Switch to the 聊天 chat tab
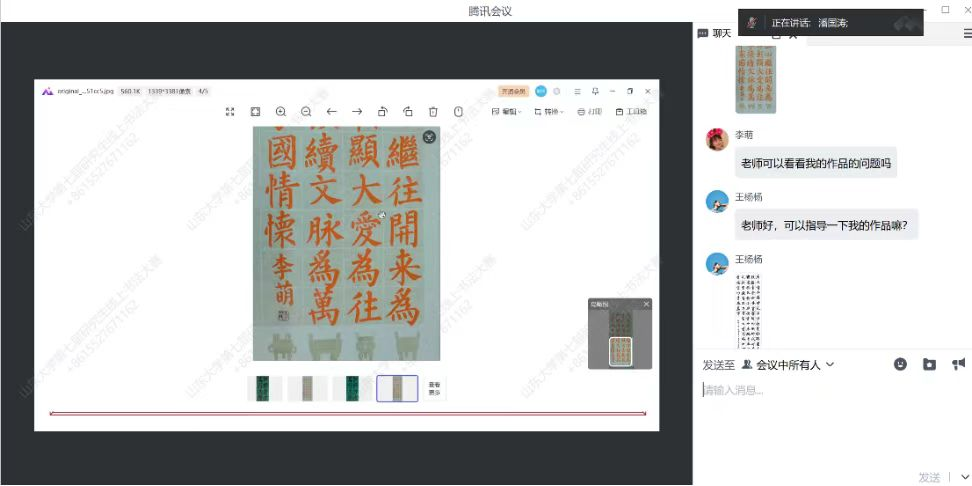972x486 pixels. 715,33
